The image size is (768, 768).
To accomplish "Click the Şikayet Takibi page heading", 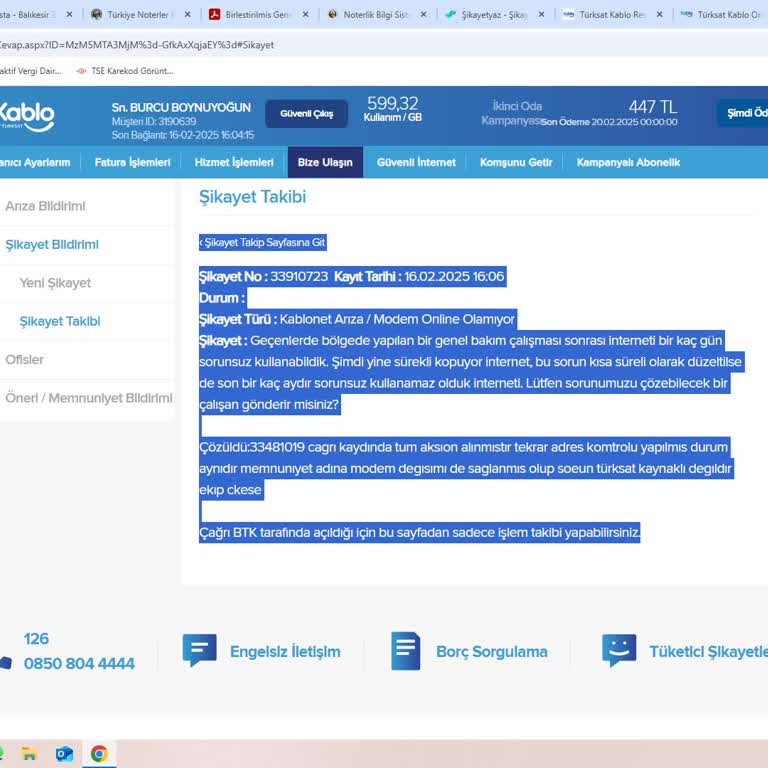I will [252, 197].
